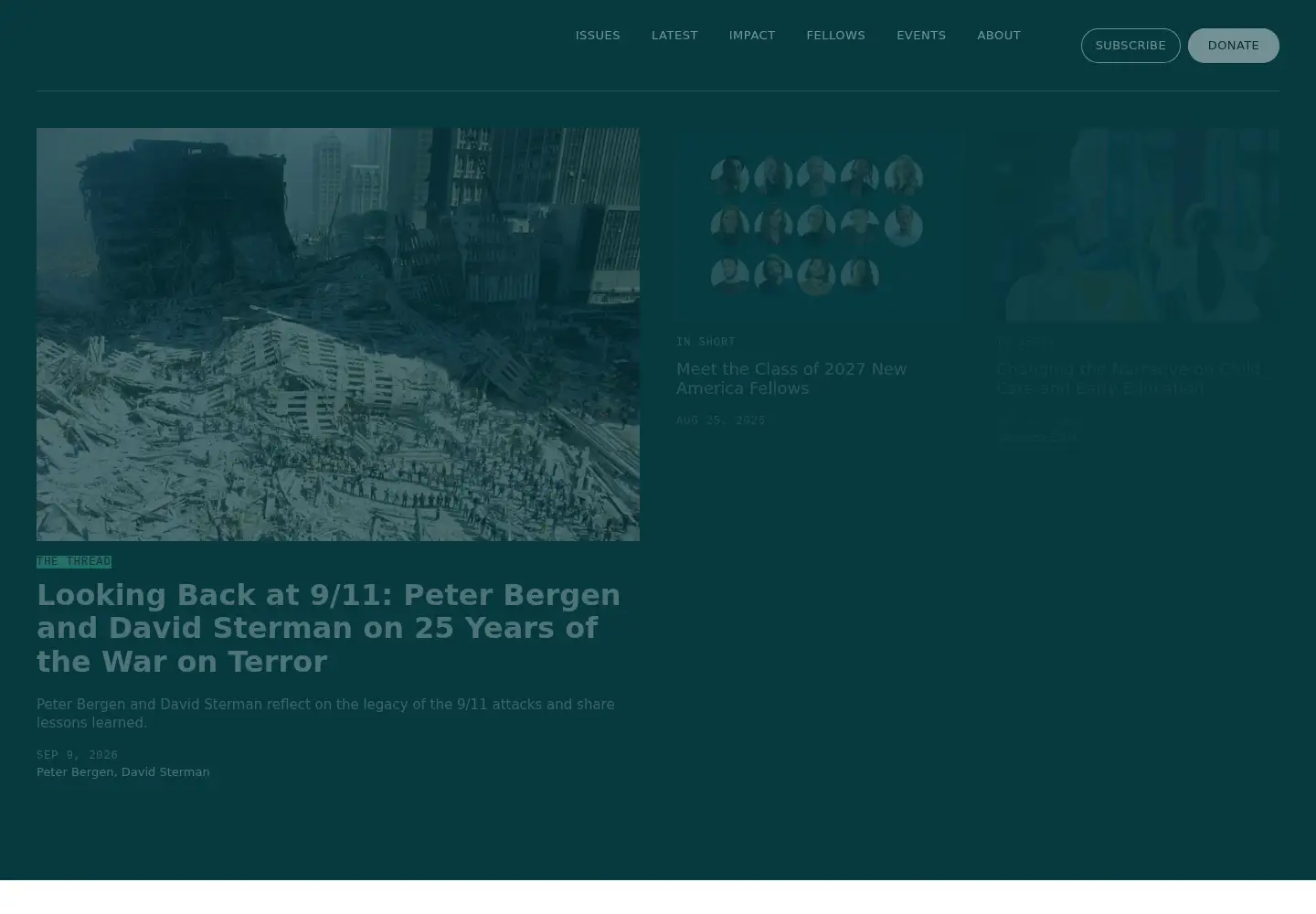The width and height of the screenshot is (1316, 914).
Task: Open the Events page
Action: [921, 36]
